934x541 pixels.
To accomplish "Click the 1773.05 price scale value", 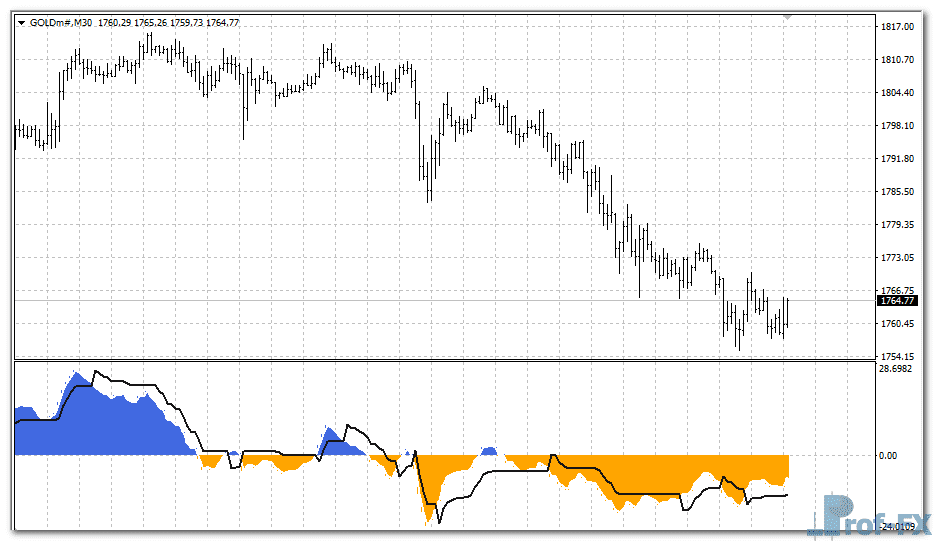I will [x=895, y=258].
